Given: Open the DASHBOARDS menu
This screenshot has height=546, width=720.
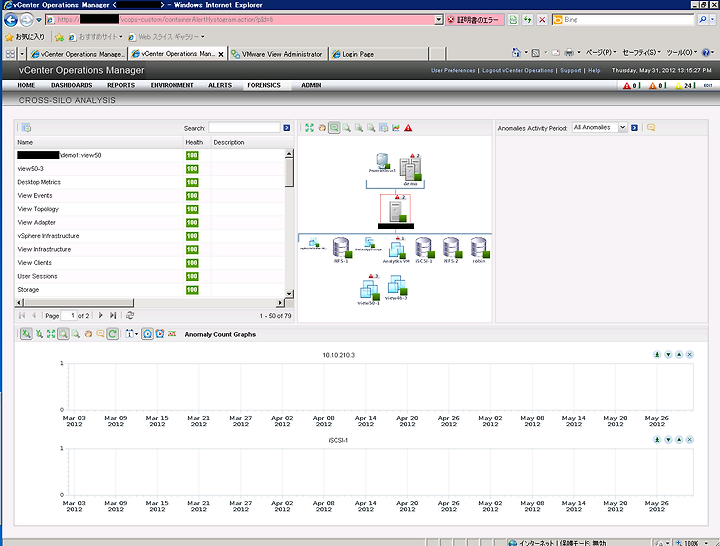Looking at the screenshot, I should click(72, 85).
